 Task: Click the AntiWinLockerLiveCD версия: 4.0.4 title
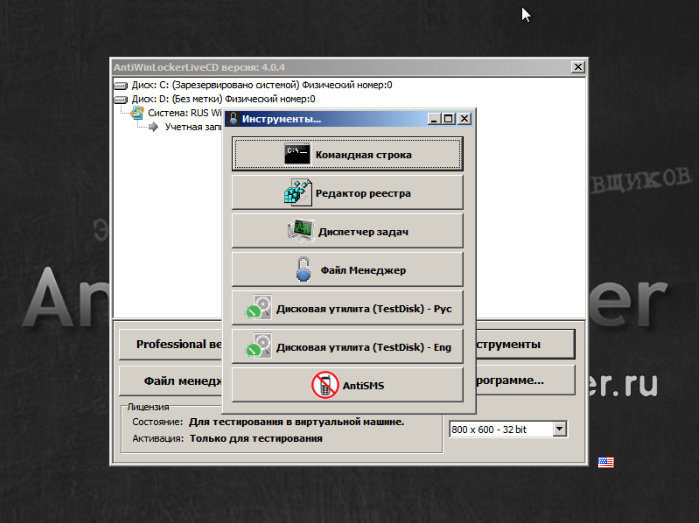point(199,67)
